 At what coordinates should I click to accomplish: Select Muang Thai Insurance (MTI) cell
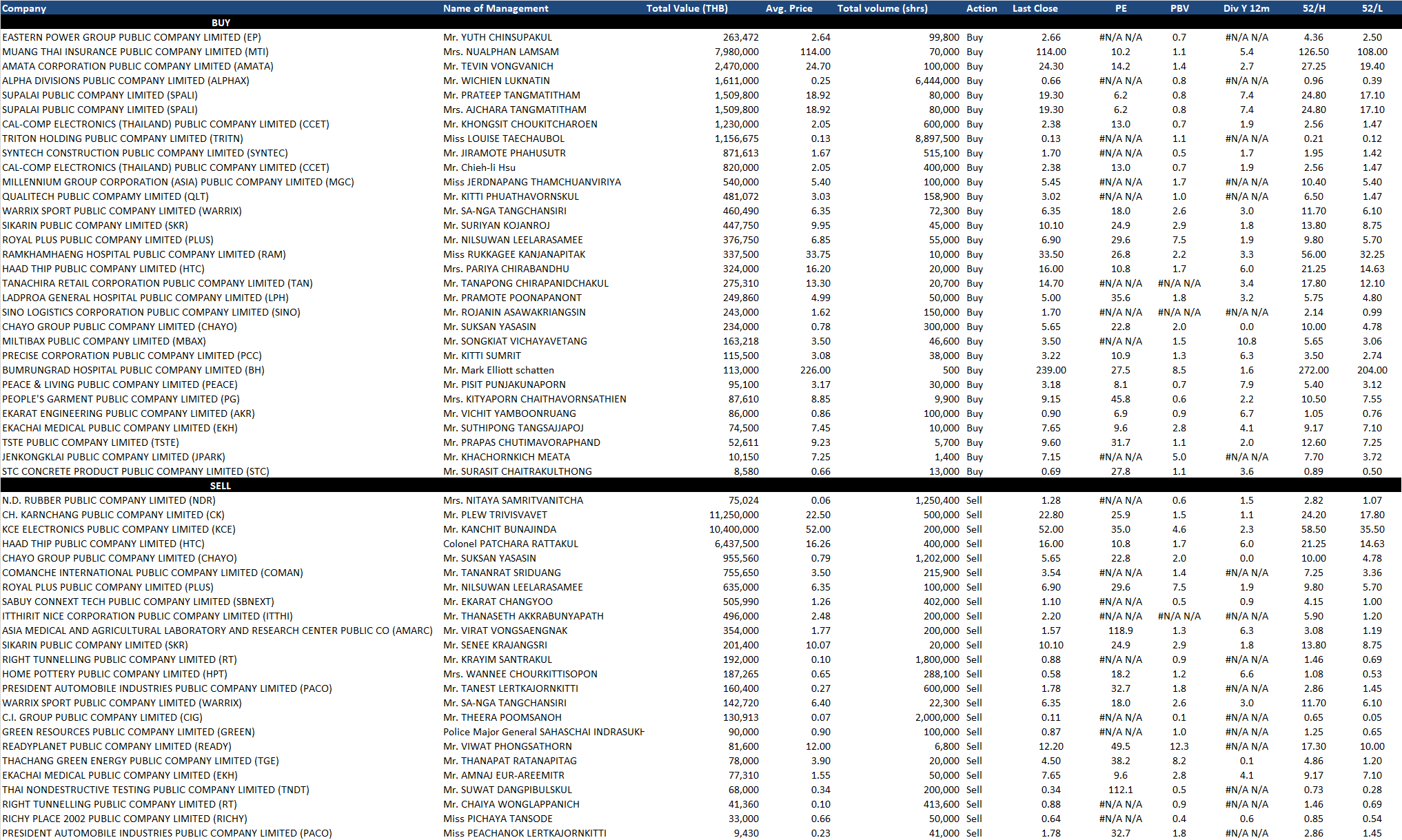coord(135,52)
